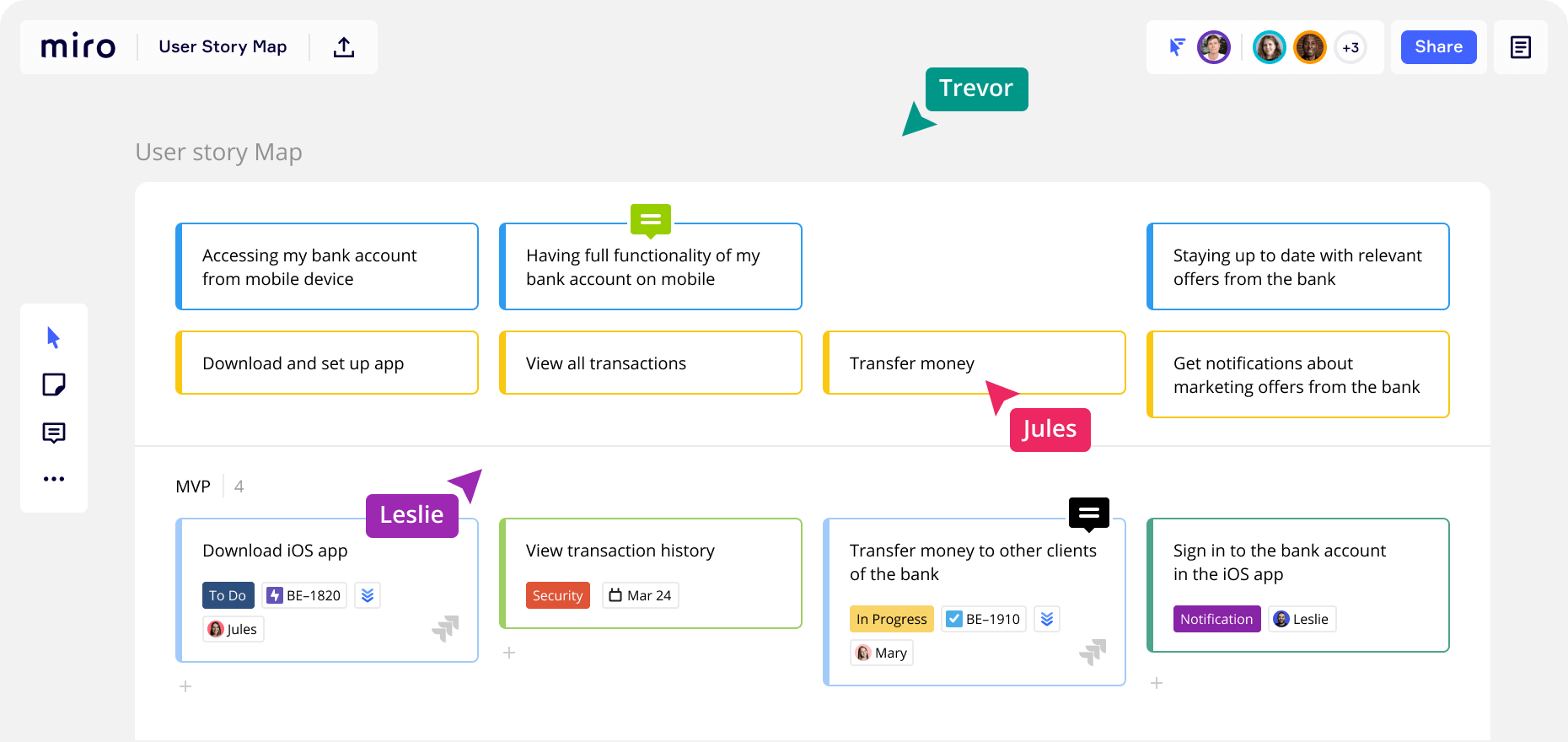Click the orange-ringed collaborator avatar
This screenshot has height=742, width=1568.
pos(1310,47)
